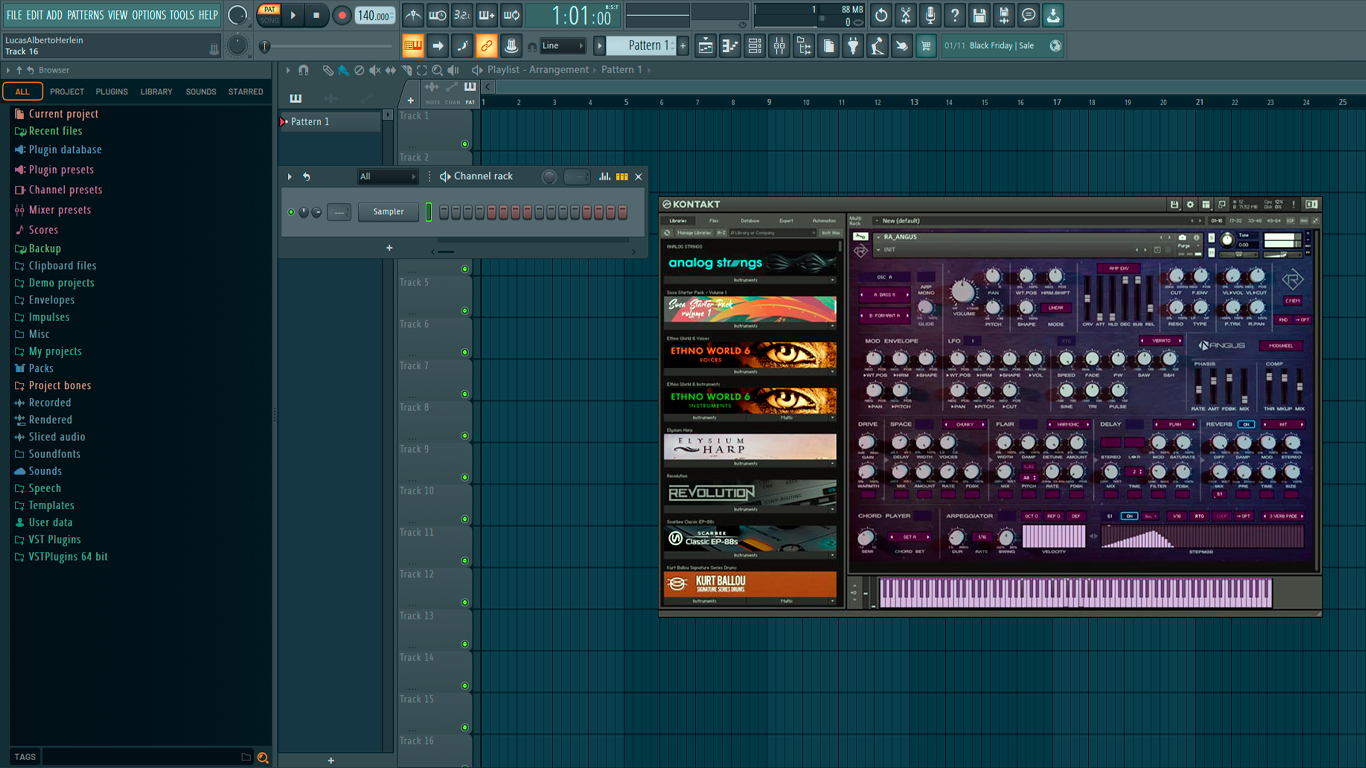Toggle the countdown before recording icon
This screenshot has height=768, width=1366.
coord(462,16)
